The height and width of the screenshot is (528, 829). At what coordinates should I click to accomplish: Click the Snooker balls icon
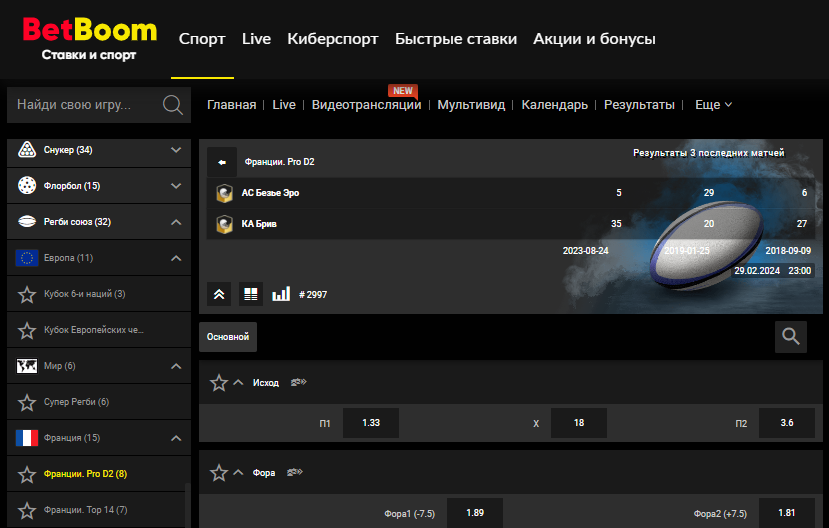27,150
